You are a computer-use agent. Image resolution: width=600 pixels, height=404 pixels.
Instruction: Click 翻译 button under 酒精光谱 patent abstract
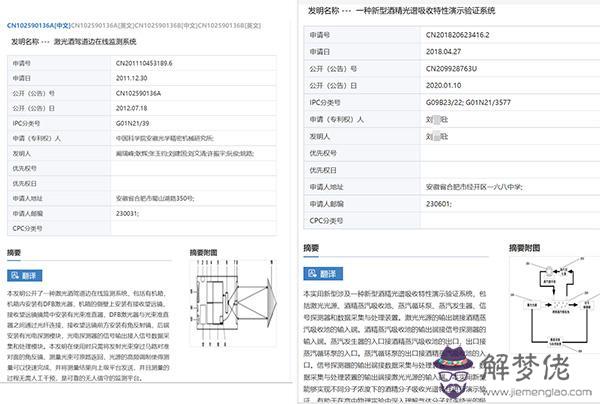323,274
